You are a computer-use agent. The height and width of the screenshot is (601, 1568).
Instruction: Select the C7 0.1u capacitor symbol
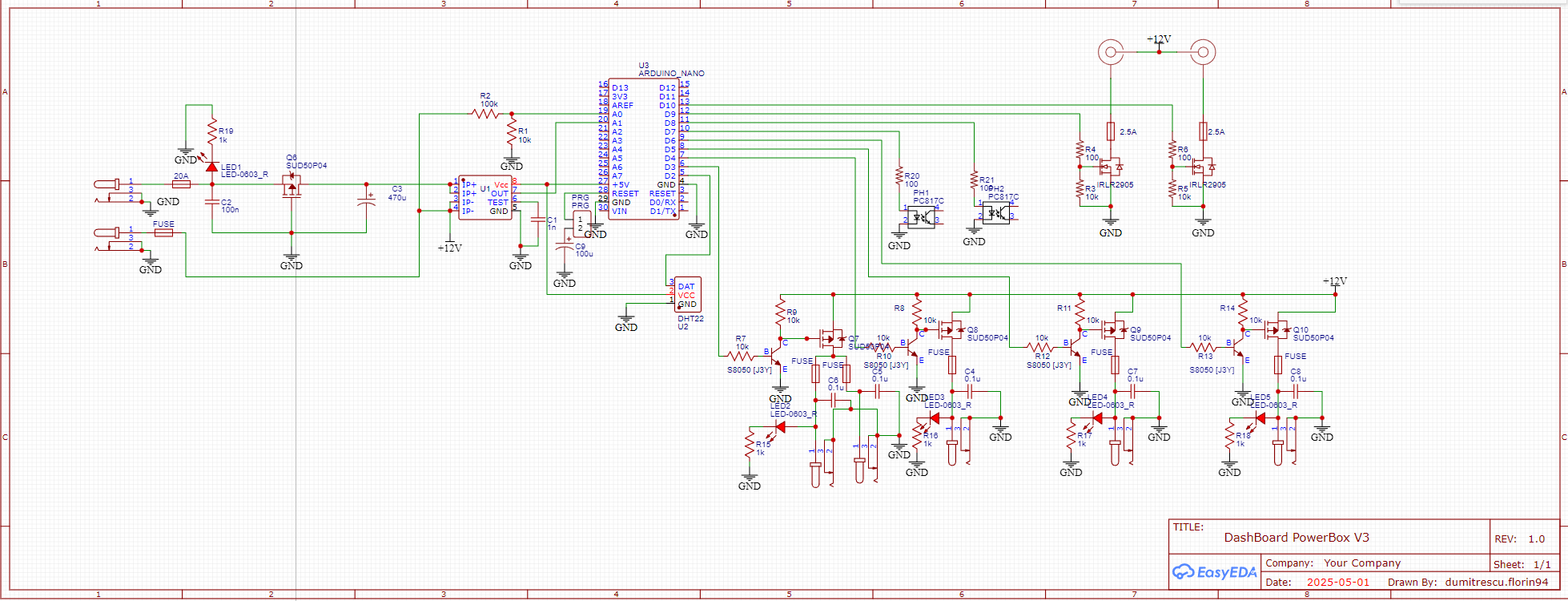(x=1132, y=391)
